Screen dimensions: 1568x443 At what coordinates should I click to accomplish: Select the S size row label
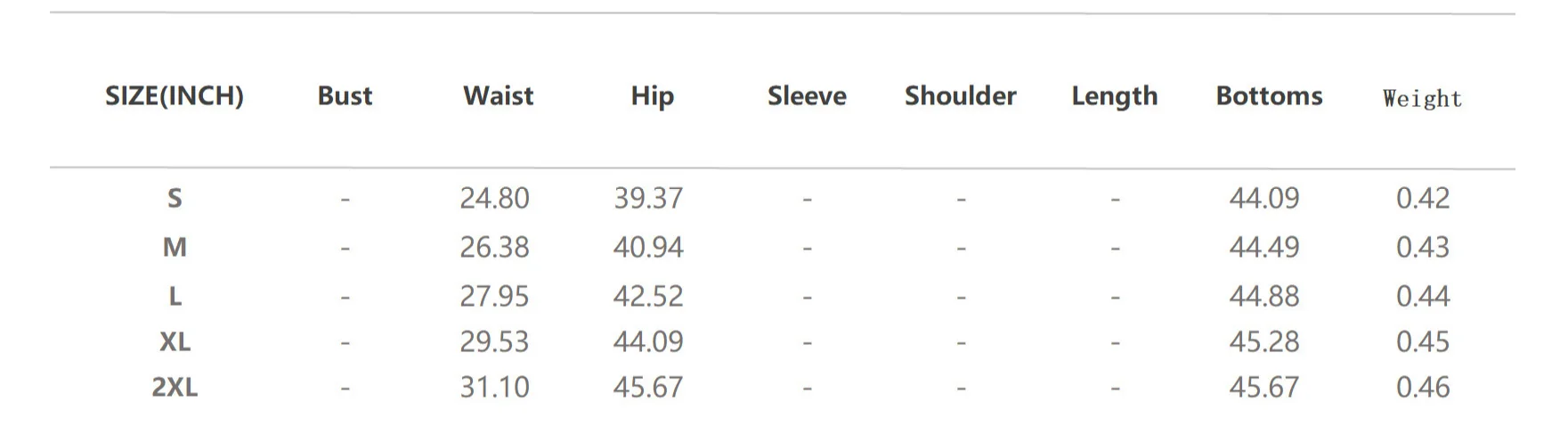[175, 198]
